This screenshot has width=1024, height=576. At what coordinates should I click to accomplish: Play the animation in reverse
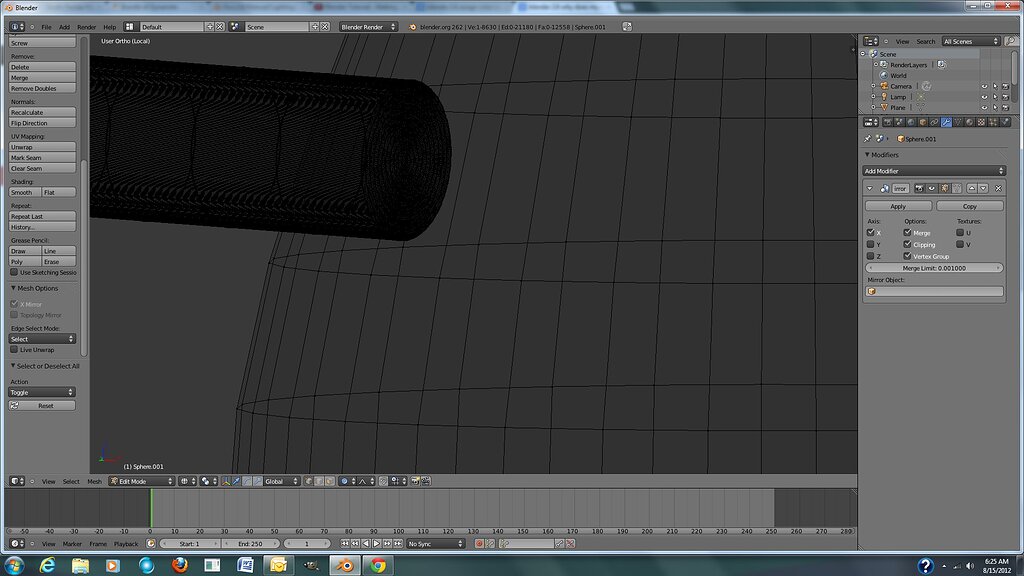click(366, 543)
